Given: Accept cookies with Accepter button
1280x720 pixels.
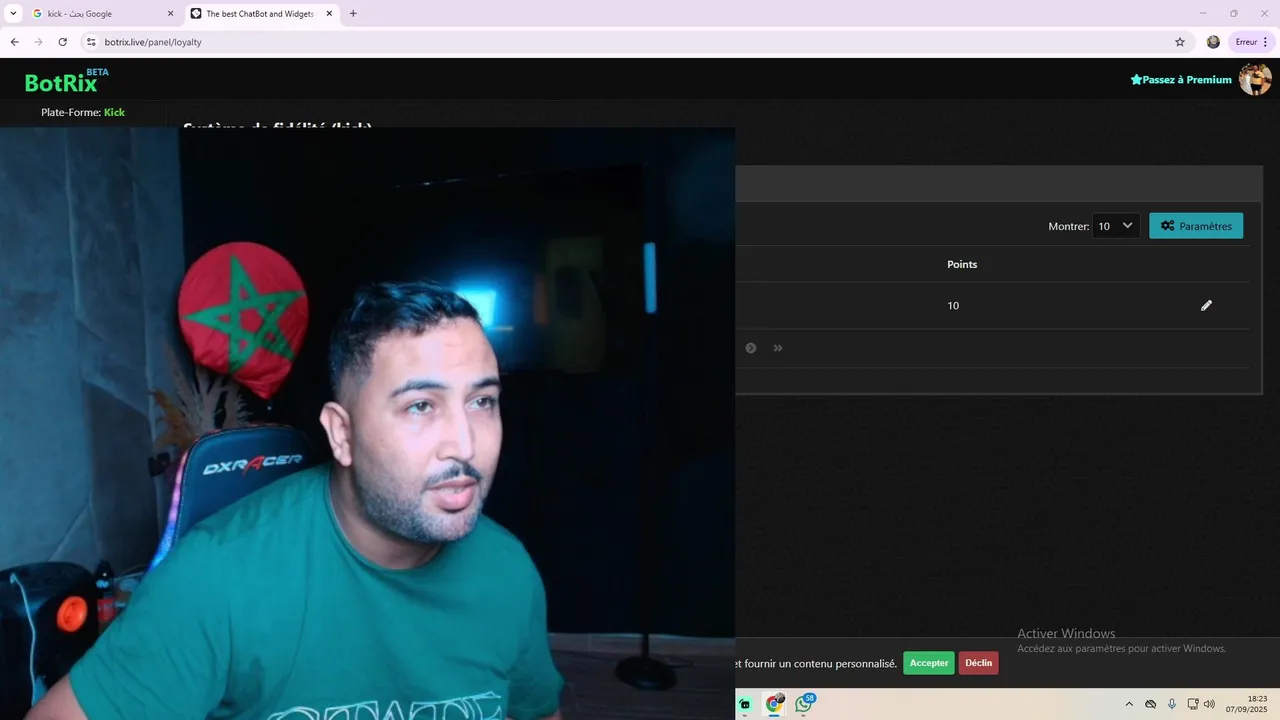Looking at the screenshot, I should pyautogui.click(x=929, y=663).
